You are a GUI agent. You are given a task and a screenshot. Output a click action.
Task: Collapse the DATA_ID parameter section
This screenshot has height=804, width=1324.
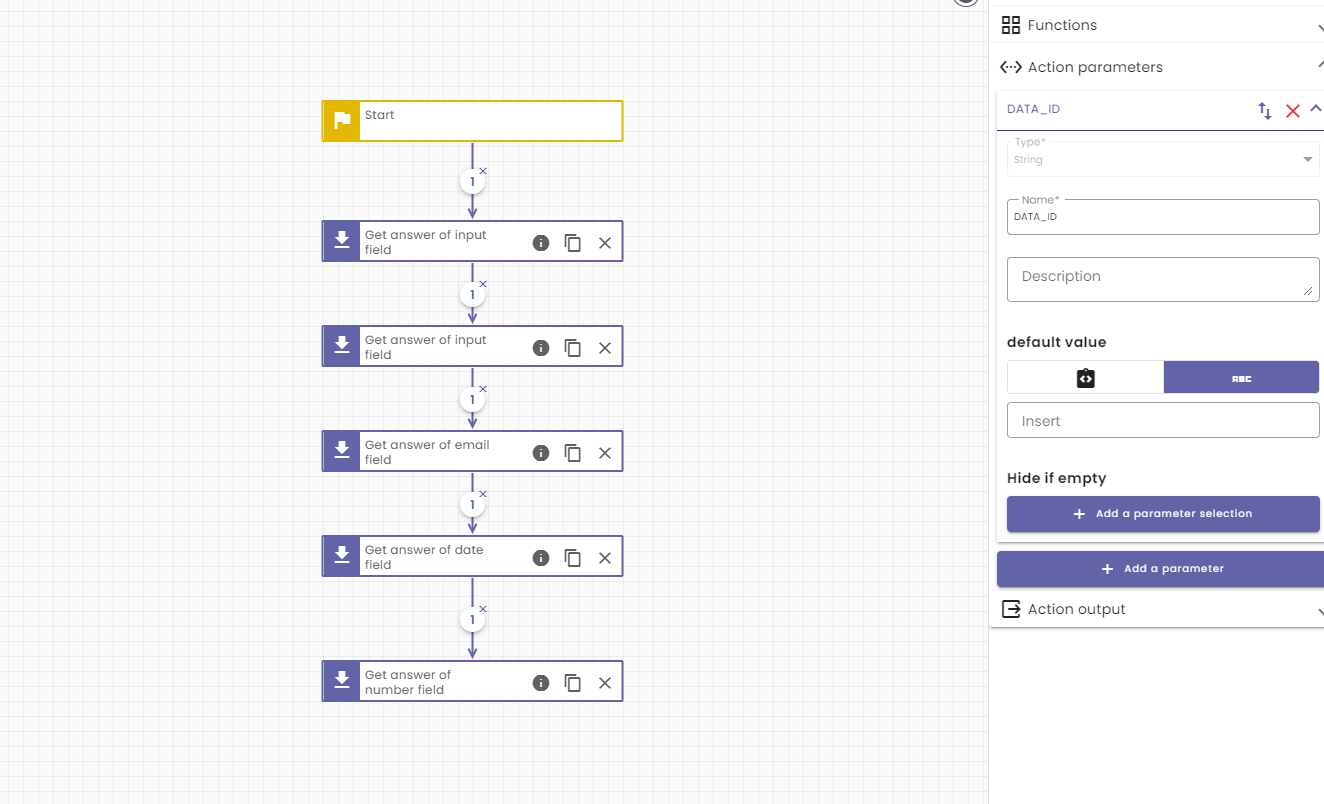1315,109
